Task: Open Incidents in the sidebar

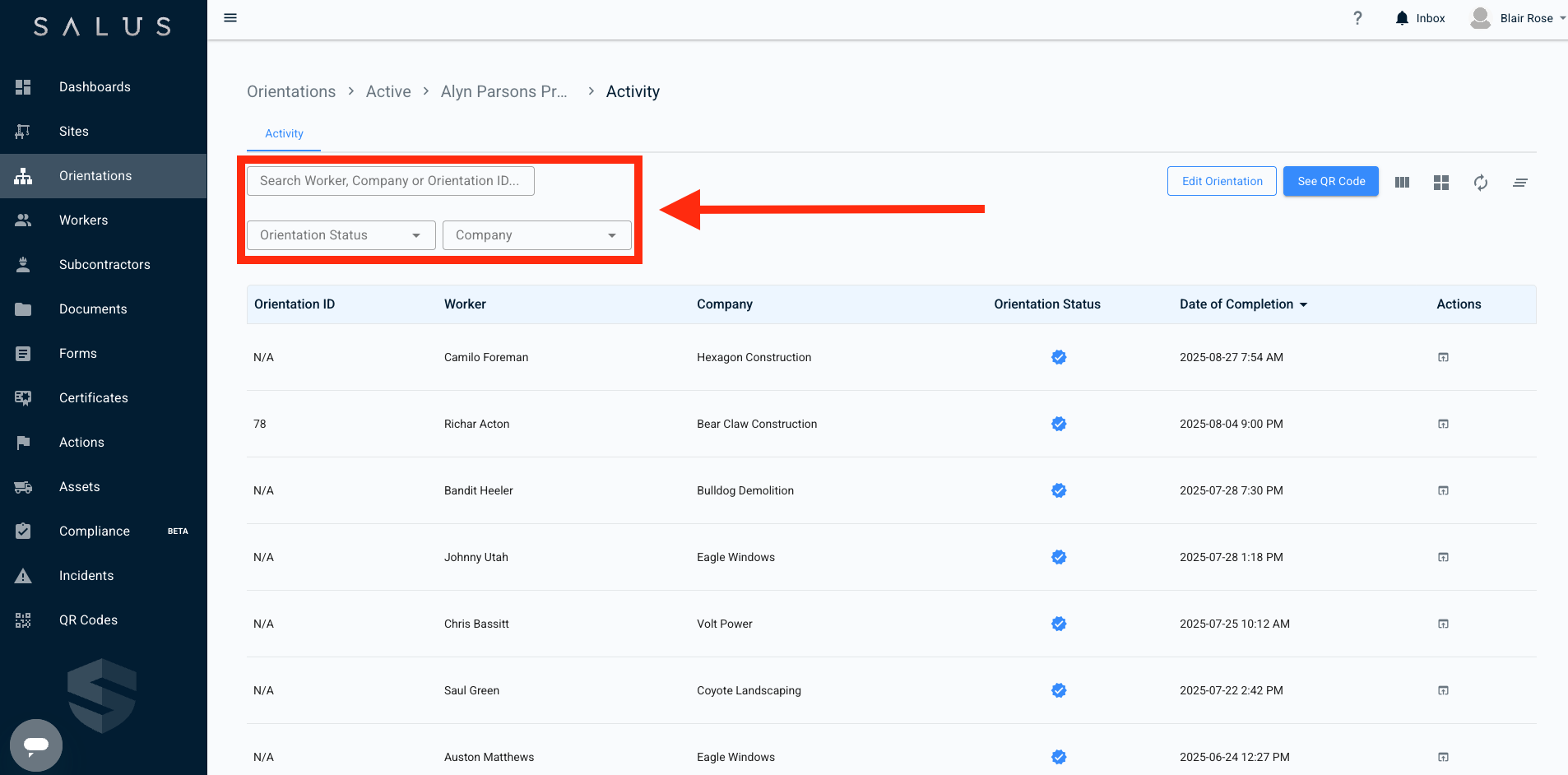Action: pos(86,576)
